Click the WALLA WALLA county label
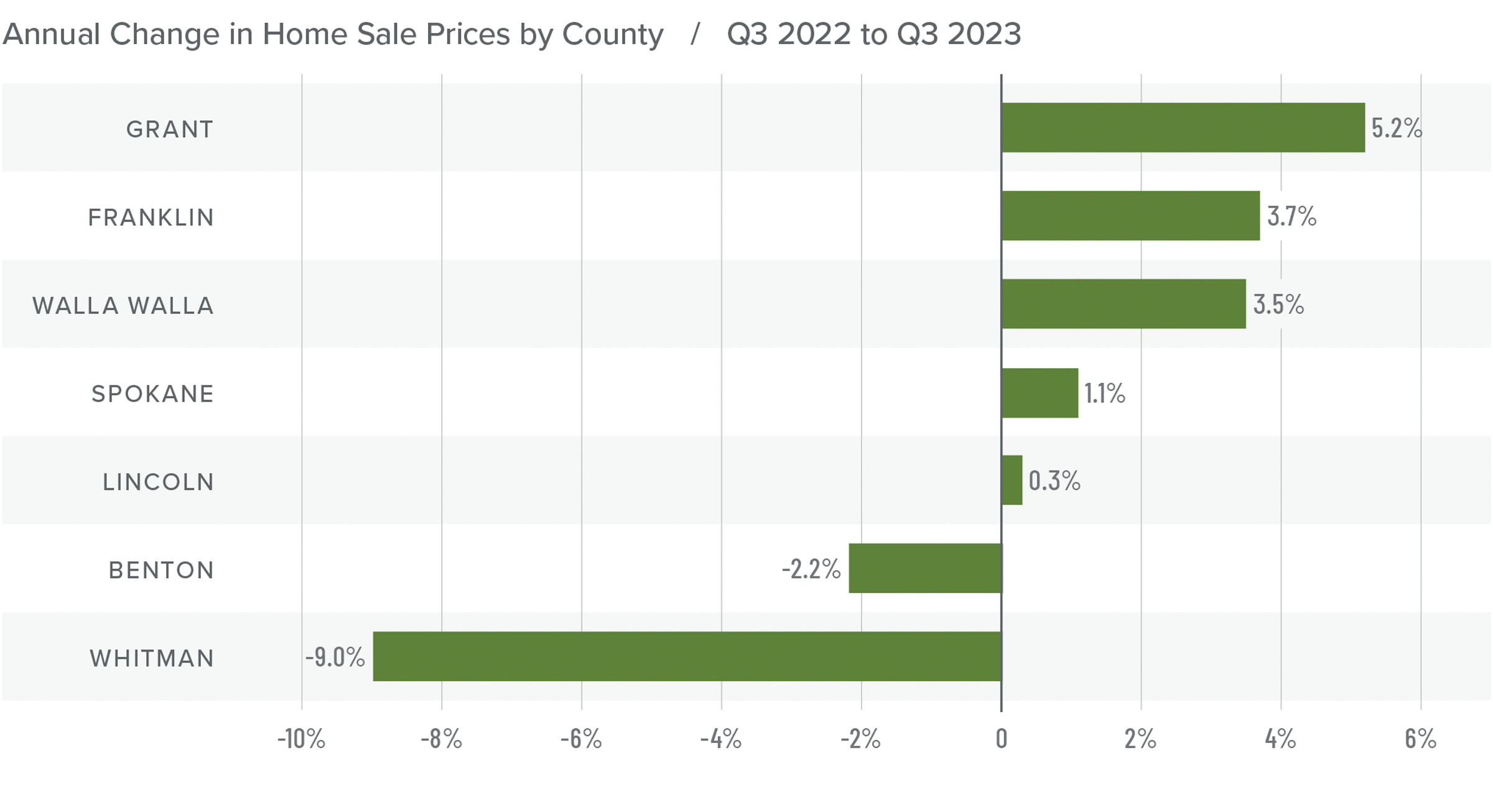The height and width of the screenshot is (812, 1493). coord(123,306)
